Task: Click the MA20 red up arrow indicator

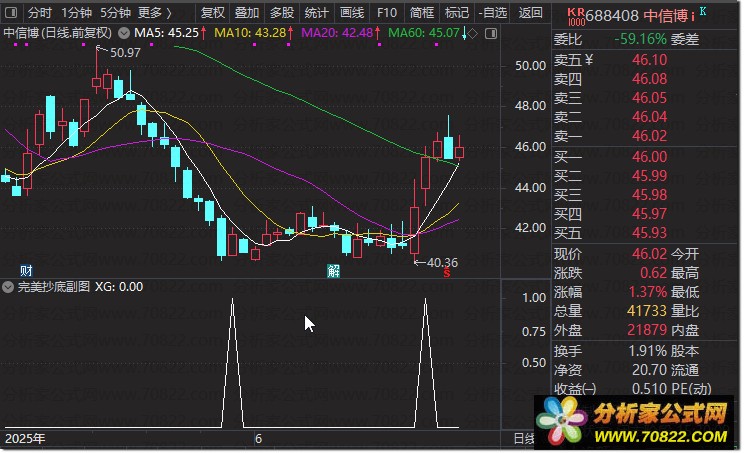Action: [377, 33]
